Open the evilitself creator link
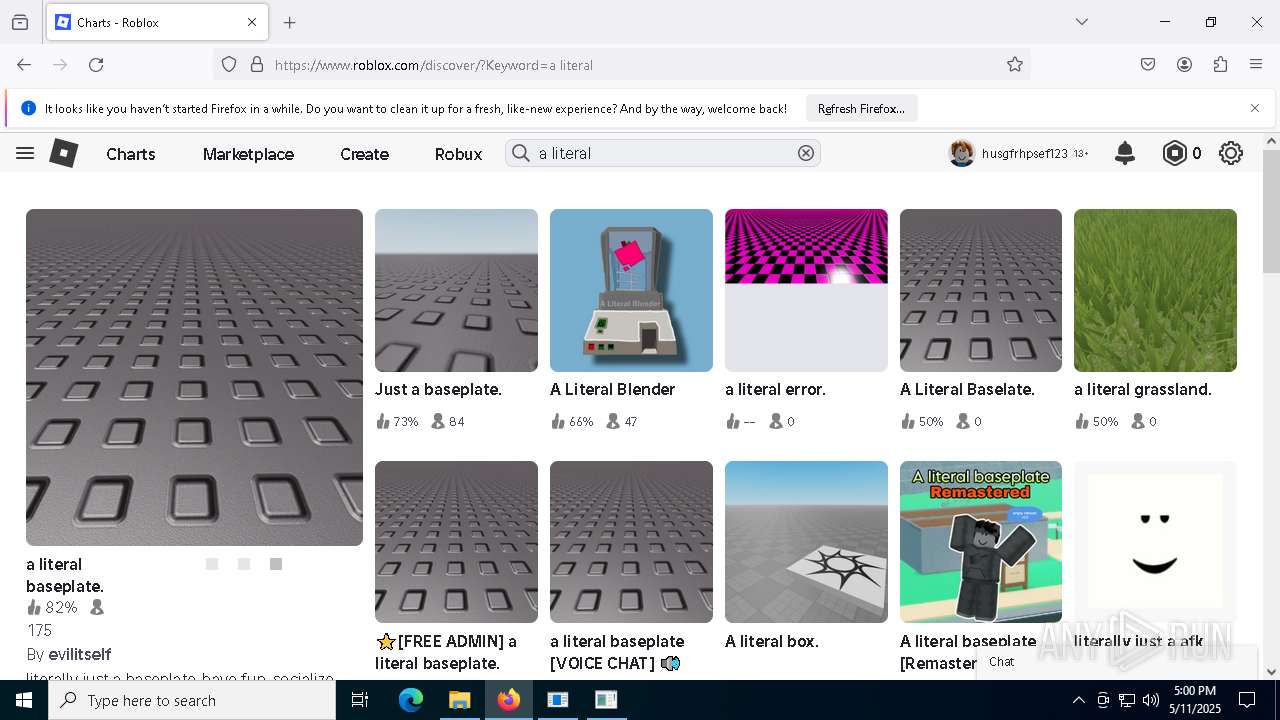This screenshot has width=1280, height=720. [79, 654]
